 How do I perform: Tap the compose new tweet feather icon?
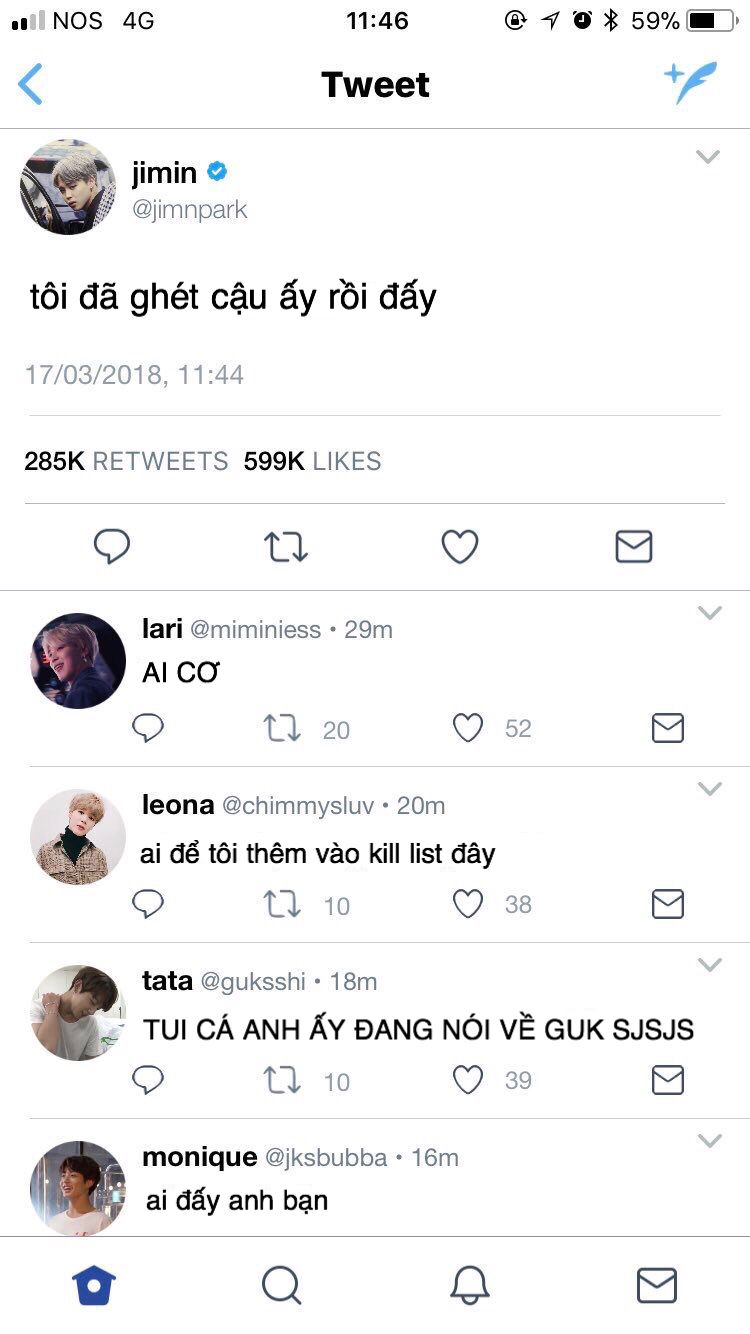pyautogui.click(x=691, y=82)
